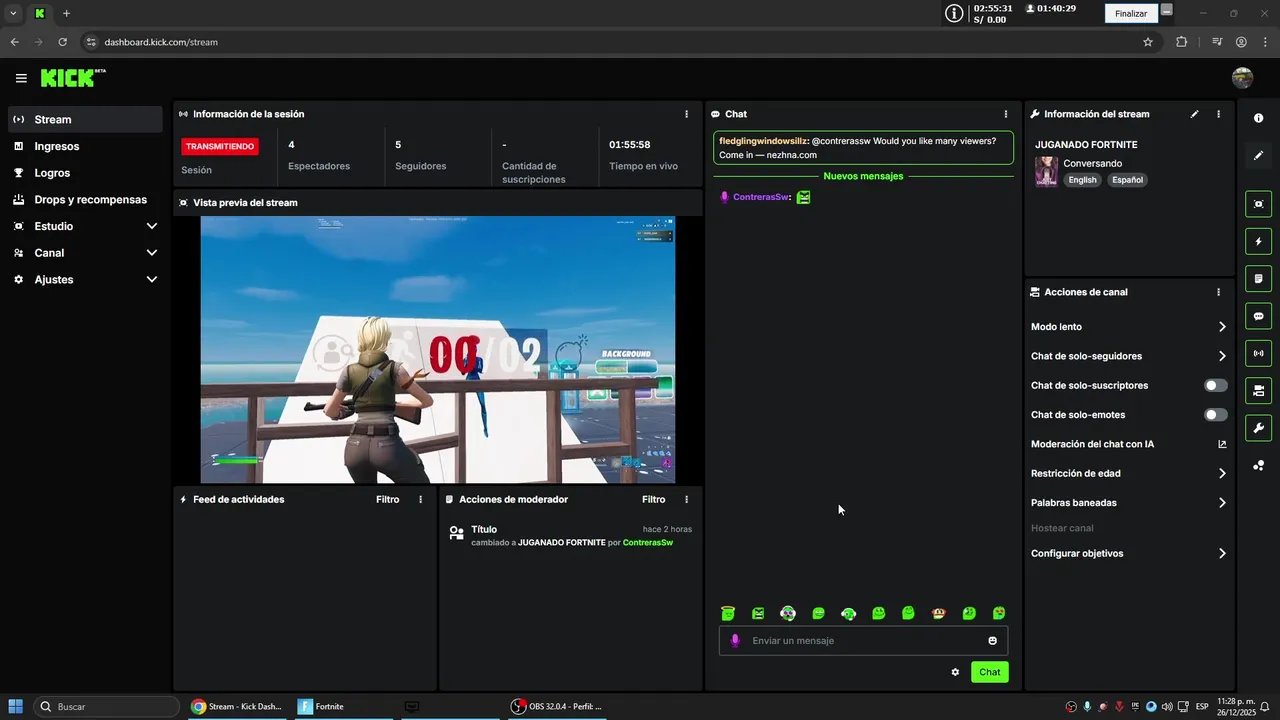Focus the Enviar un mensaje input field
This screenshot has width=1280, height=720.
click(x=863, y=641)
